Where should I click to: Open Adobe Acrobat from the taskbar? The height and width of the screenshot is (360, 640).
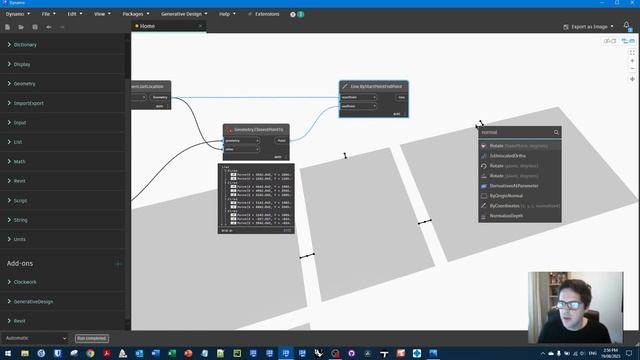(x=107, y=353)
